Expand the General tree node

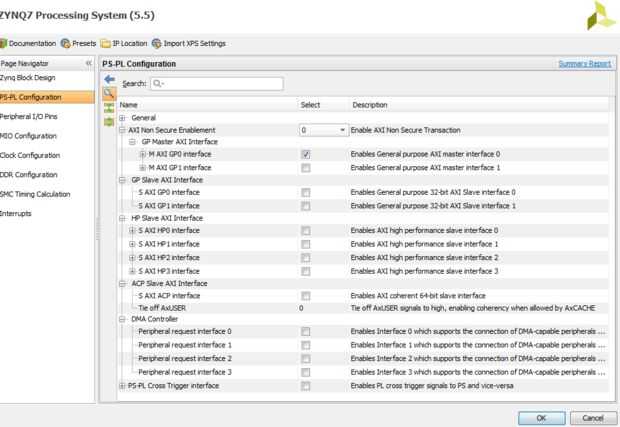click(122, 118)
